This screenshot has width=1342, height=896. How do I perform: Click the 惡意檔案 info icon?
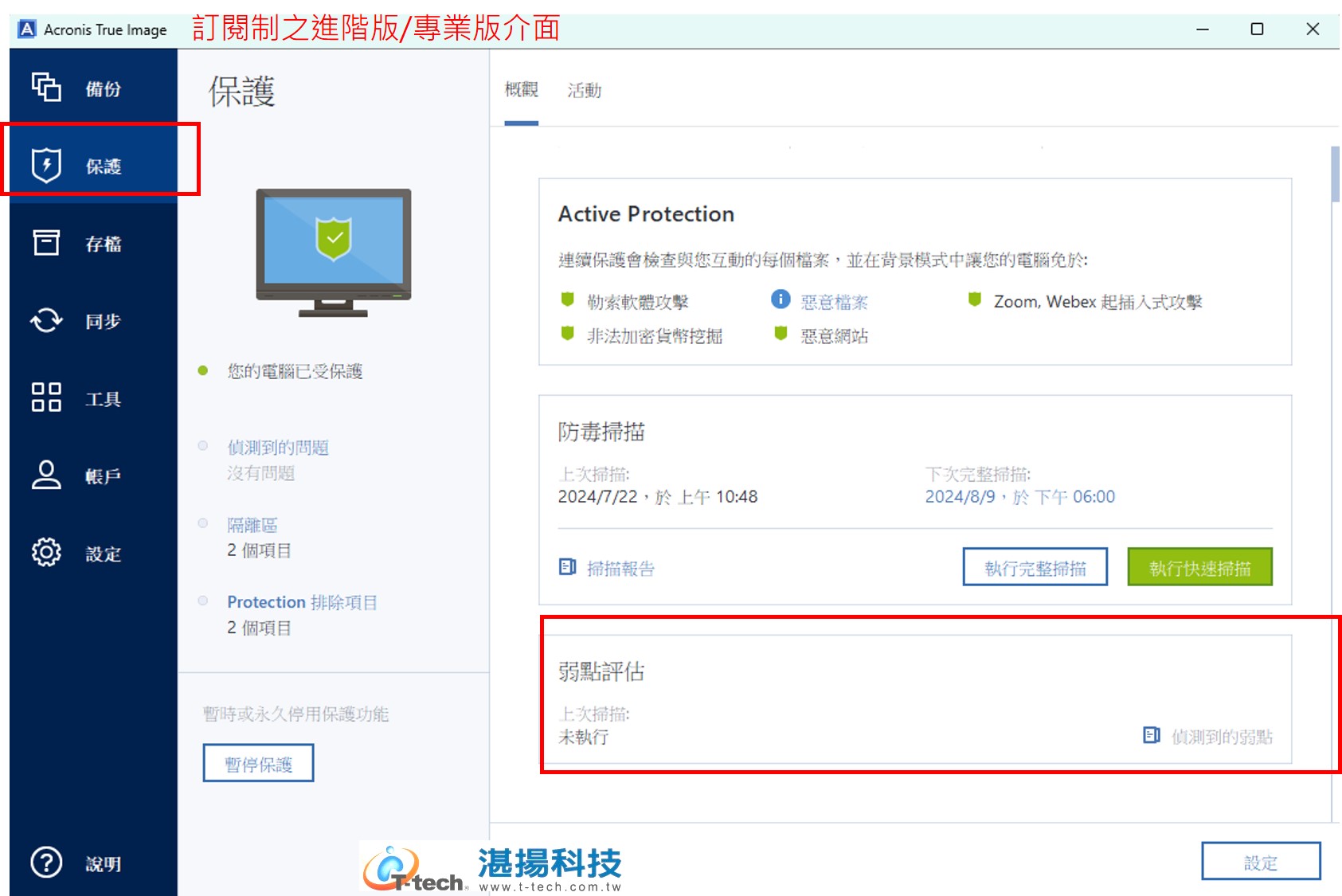[781, 299]
